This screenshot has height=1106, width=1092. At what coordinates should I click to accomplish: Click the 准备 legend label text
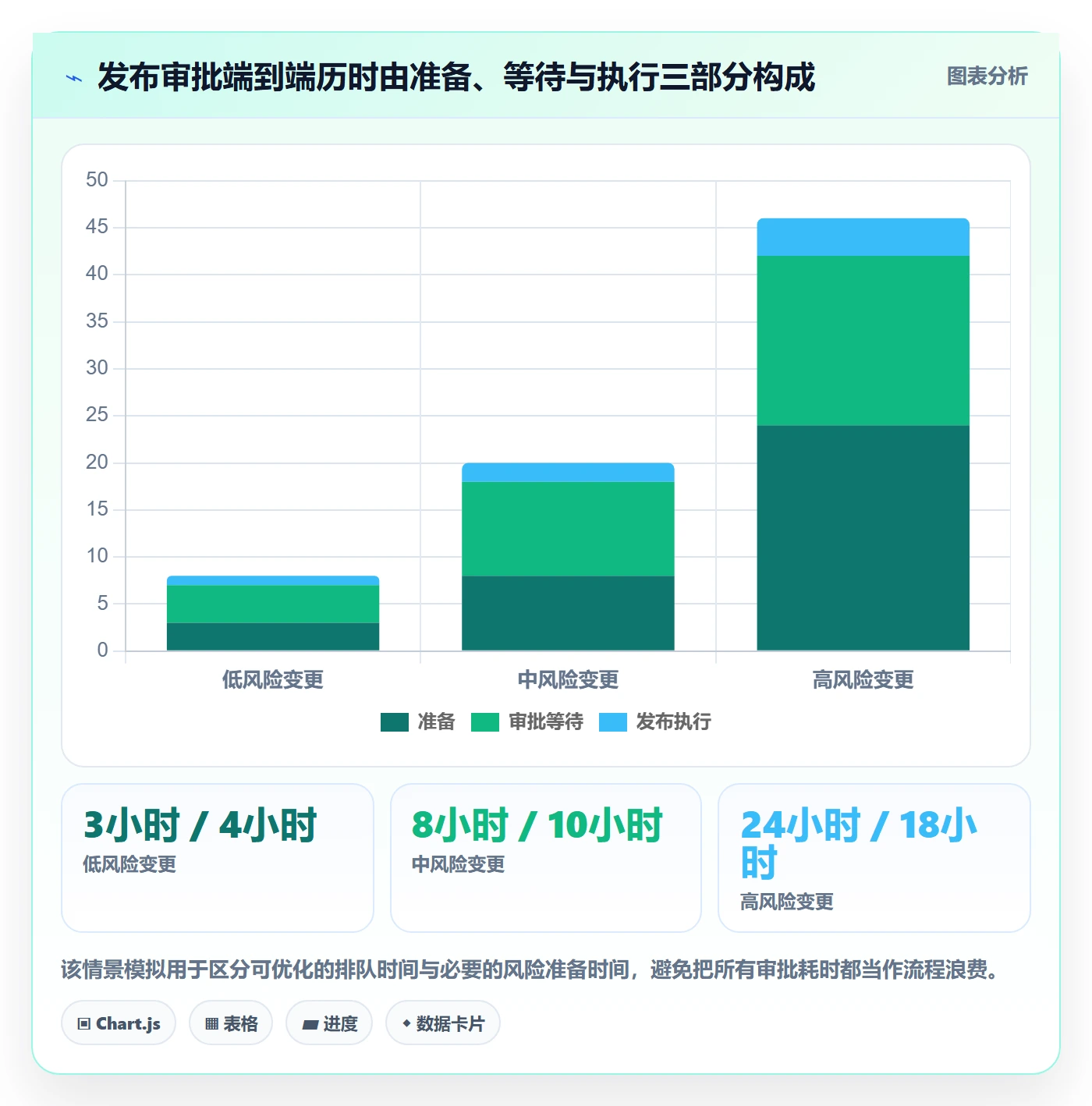[x=436, y=722]
